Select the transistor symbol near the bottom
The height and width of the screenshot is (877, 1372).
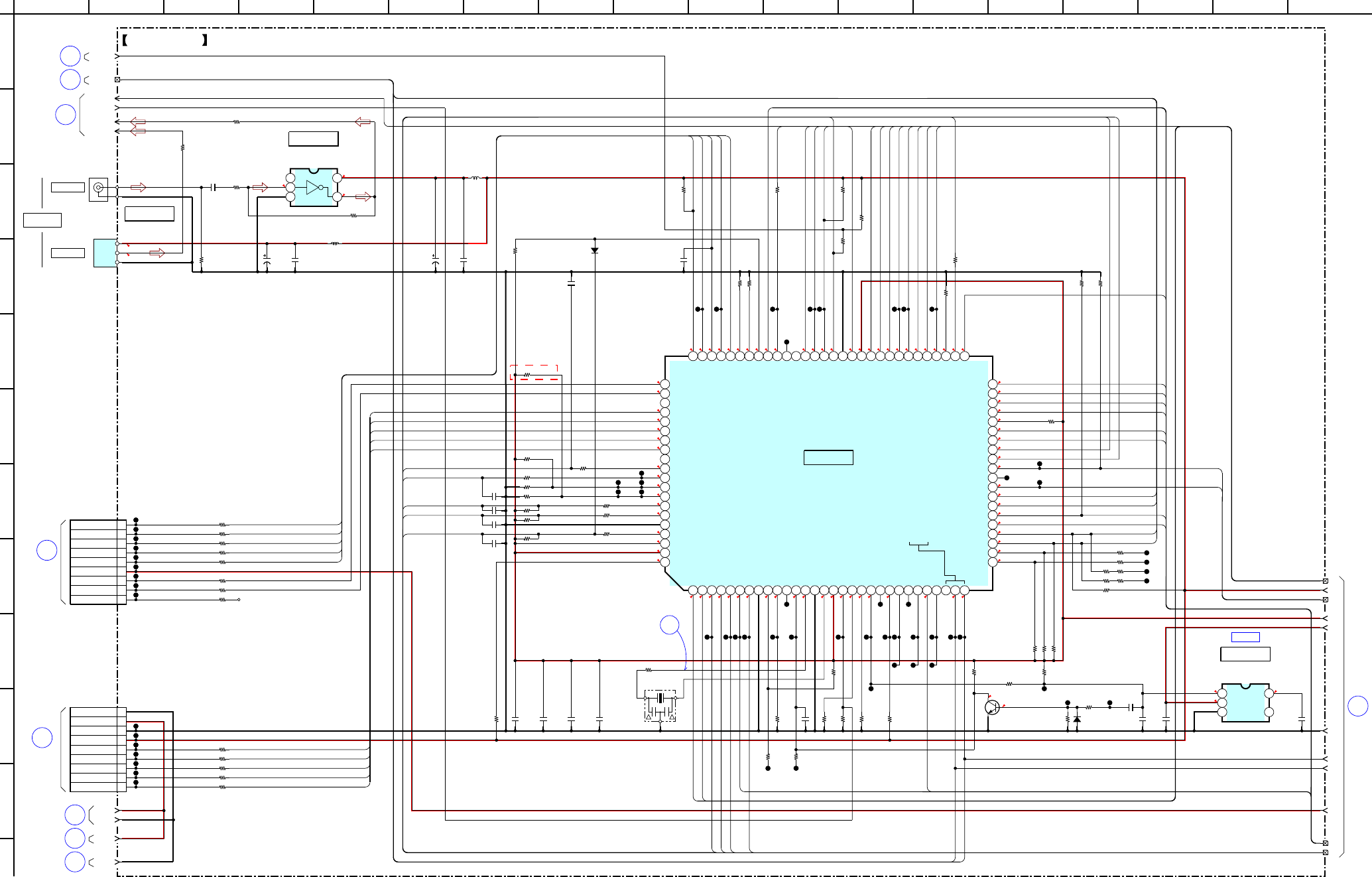point(992,707)
